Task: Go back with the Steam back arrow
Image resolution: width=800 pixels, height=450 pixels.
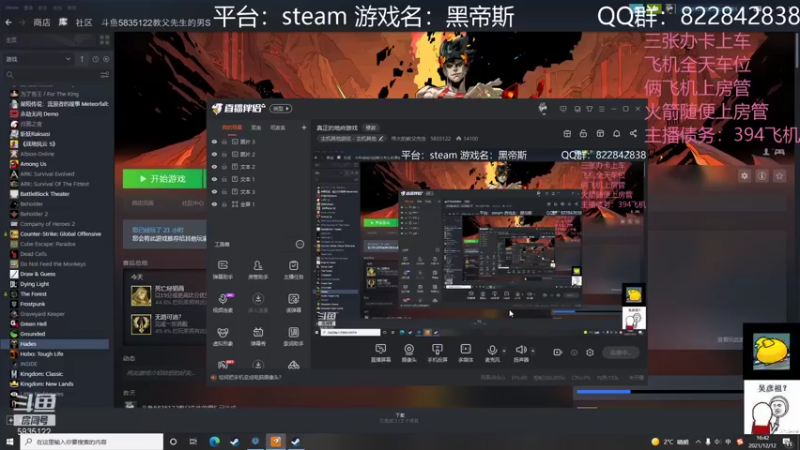Action: tap(9, 22)
